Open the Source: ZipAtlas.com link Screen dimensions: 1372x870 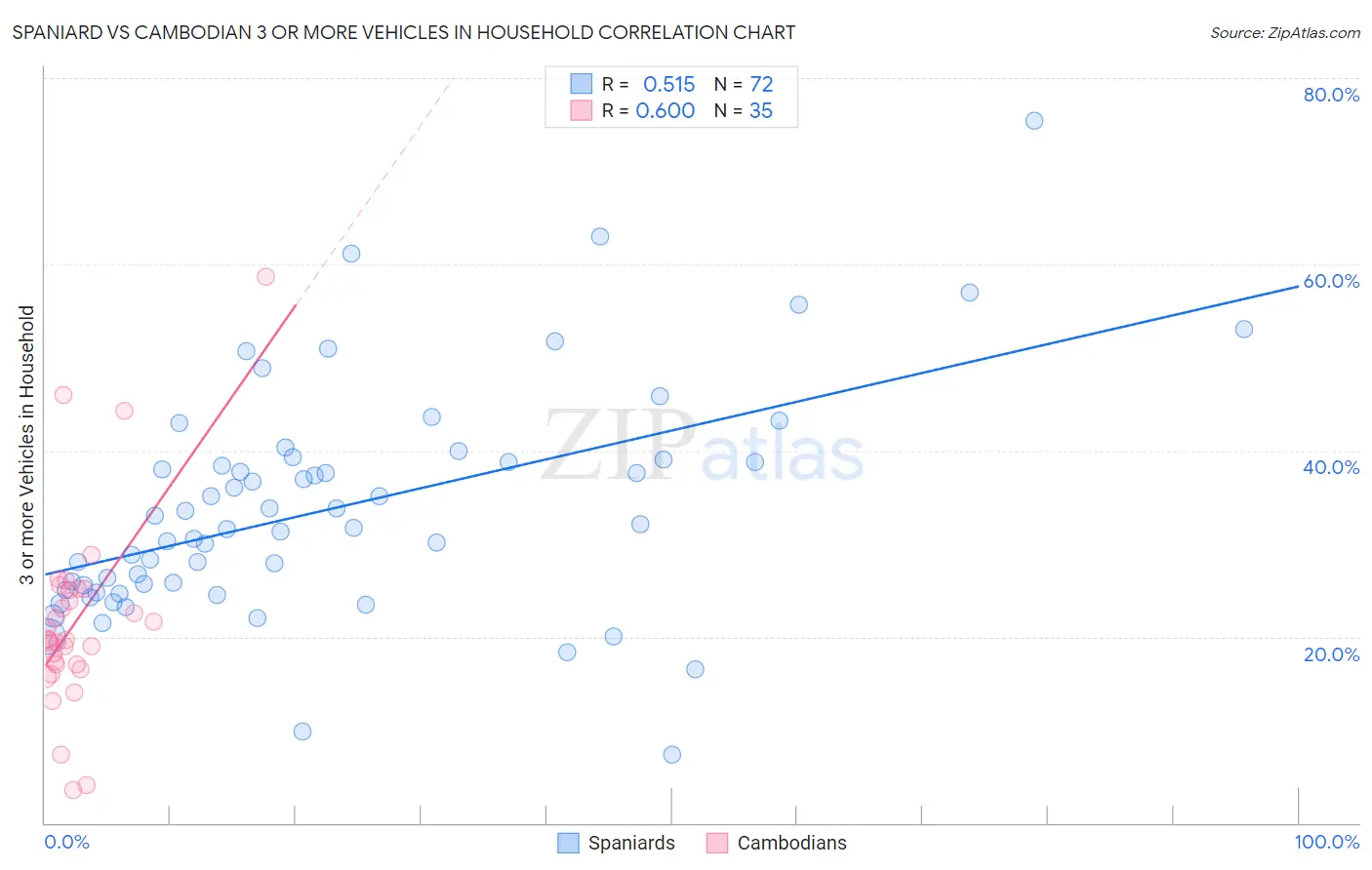[x=1284, y=32]
